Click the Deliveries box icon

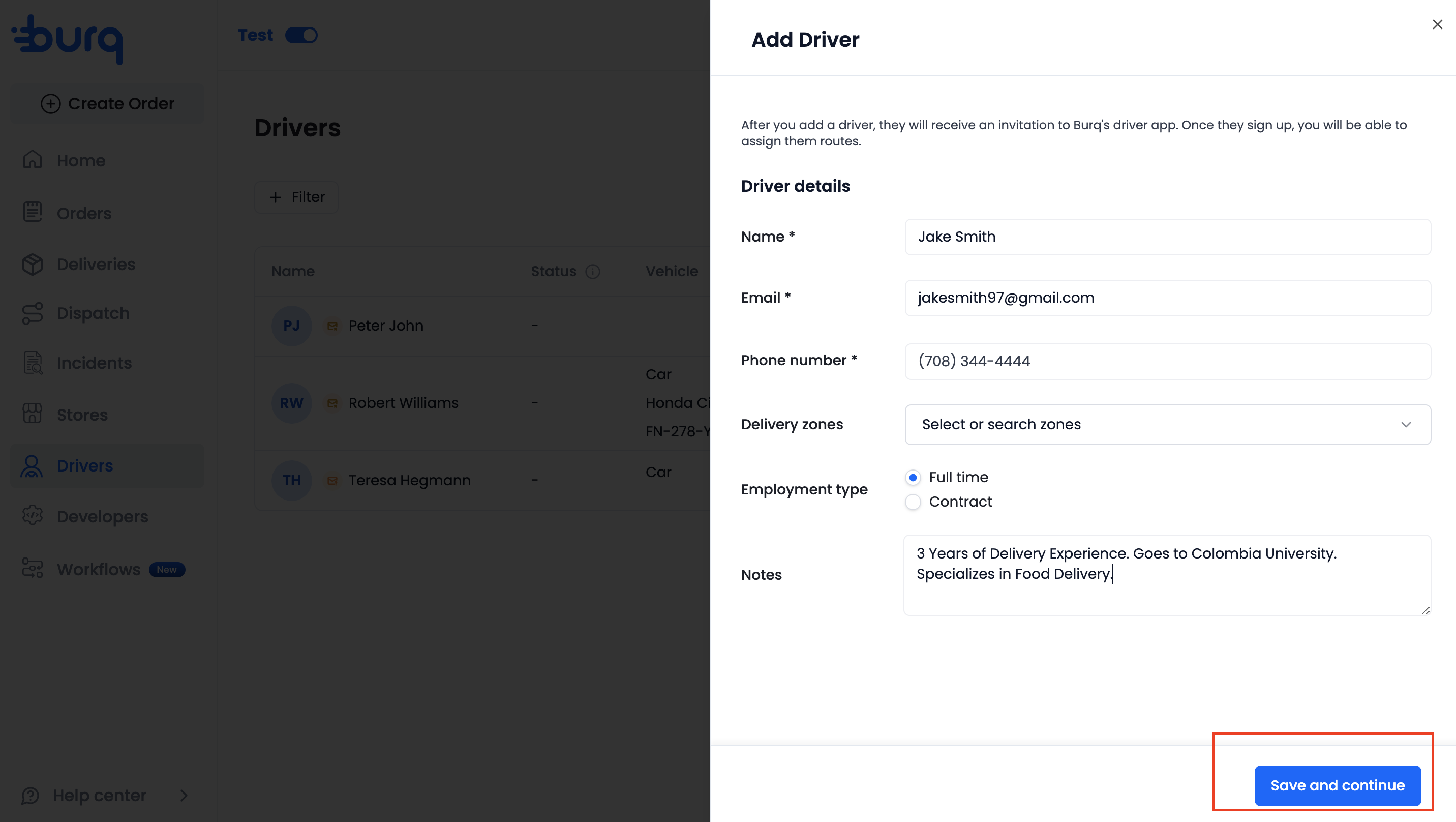tap(32, 264)
